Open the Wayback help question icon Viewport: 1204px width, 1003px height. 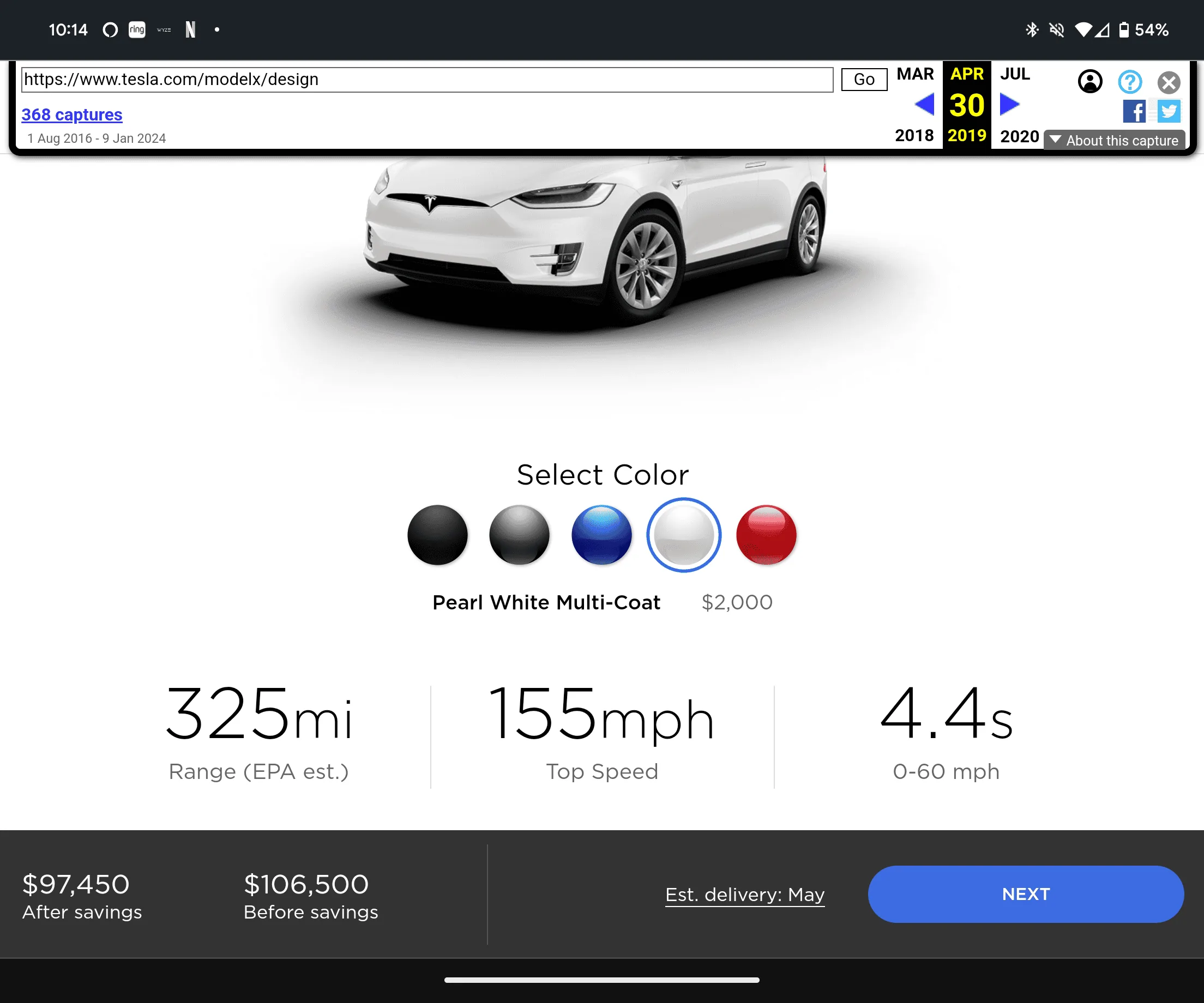[1129, 81]
